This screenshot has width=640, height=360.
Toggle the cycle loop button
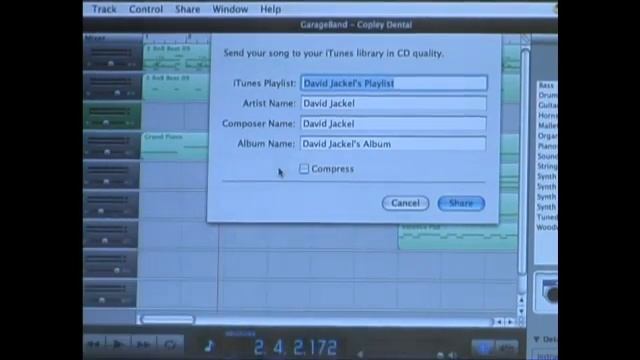point(170,345)
